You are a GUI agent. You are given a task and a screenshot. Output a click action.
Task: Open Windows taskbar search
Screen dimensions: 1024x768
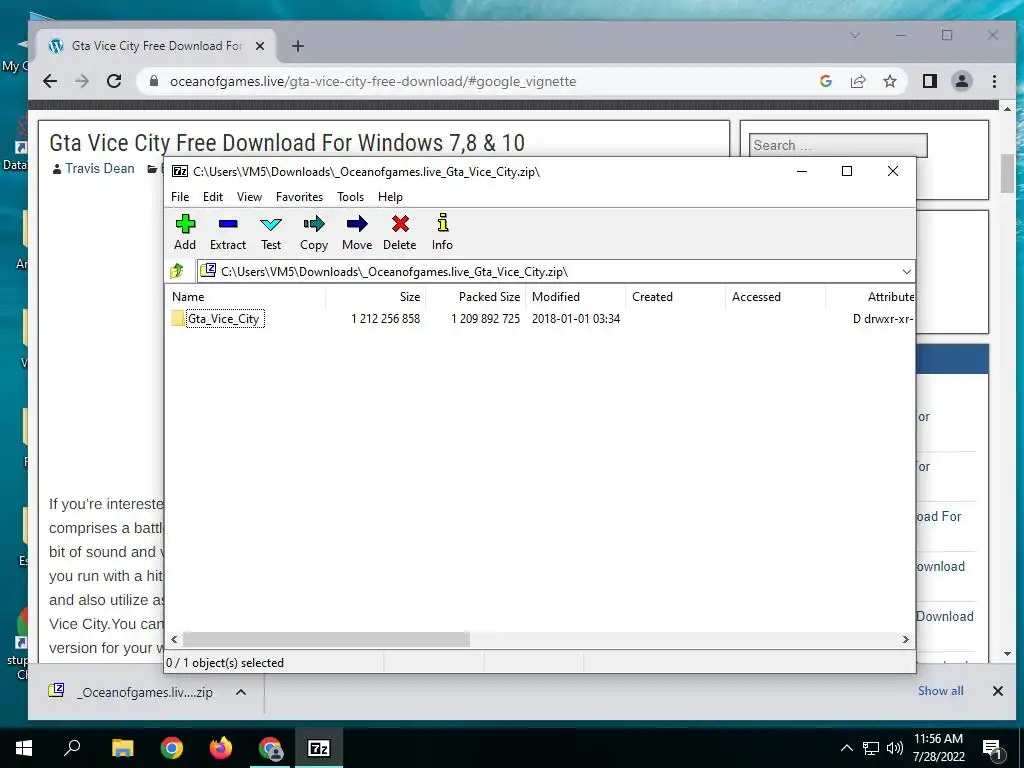click(72, 748)
